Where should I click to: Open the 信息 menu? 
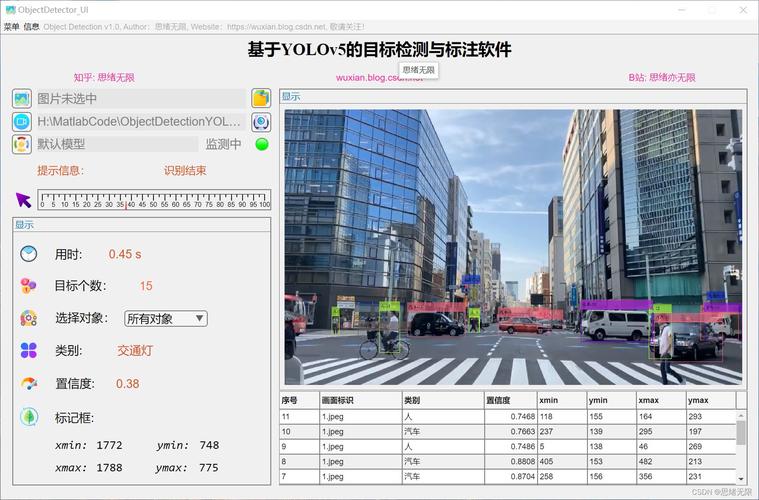pos(31,26)
